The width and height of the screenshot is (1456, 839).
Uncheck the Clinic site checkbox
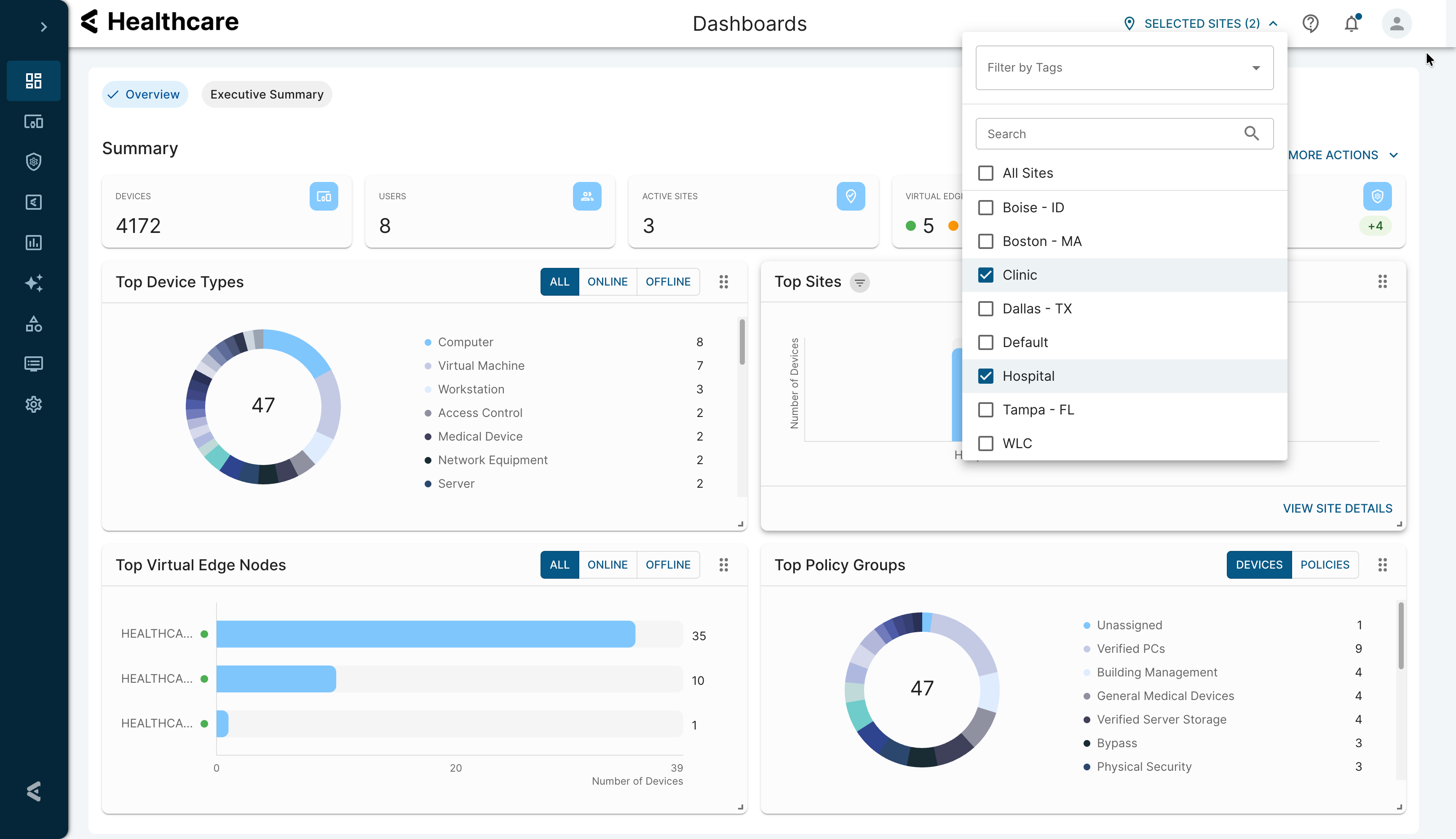(986, 275)
